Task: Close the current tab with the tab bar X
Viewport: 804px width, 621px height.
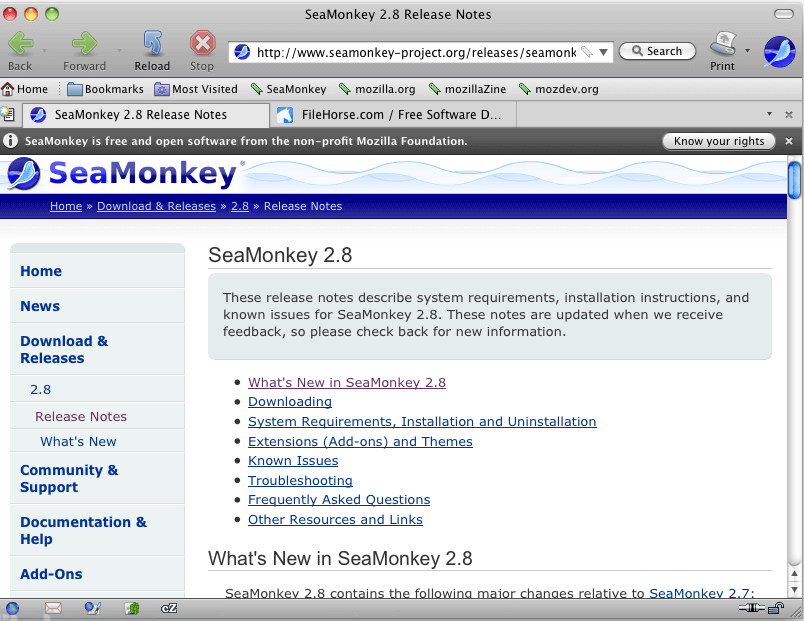Action: [x=789, y=115]
